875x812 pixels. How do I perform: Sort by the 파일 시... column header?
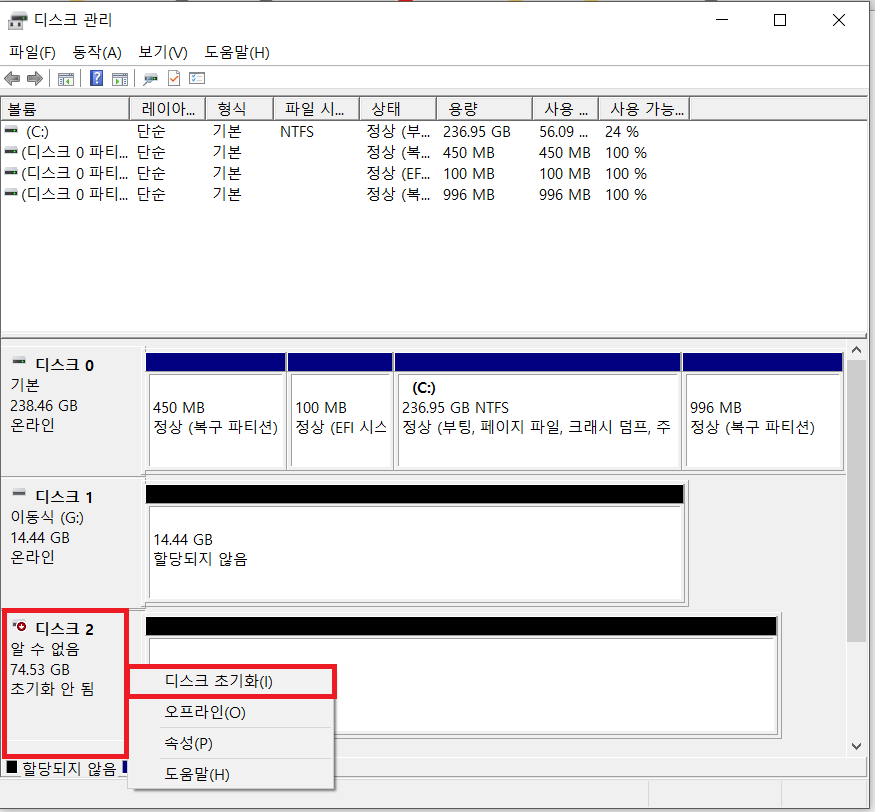coord(316,109)
